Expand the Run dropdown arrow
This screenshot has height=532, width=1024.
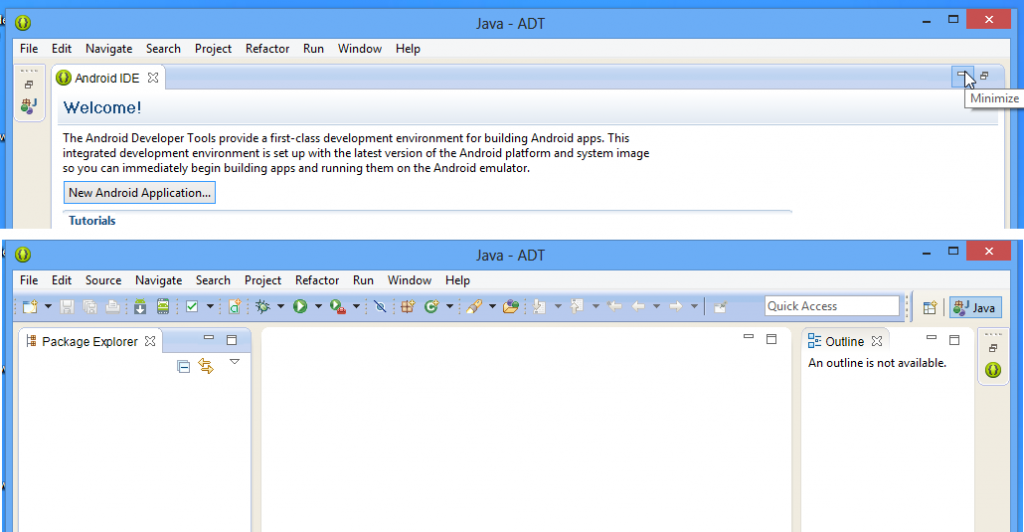(x=318, y=306)
